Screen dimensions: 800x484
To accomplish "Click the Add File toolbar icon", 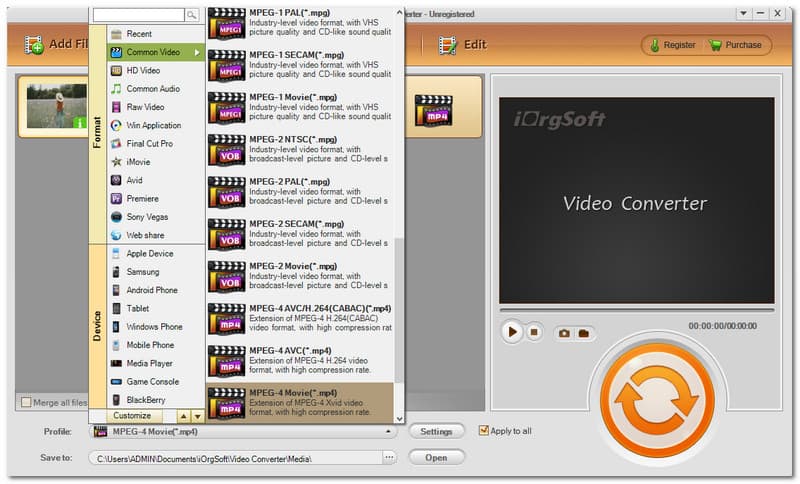I will (34, 44).
